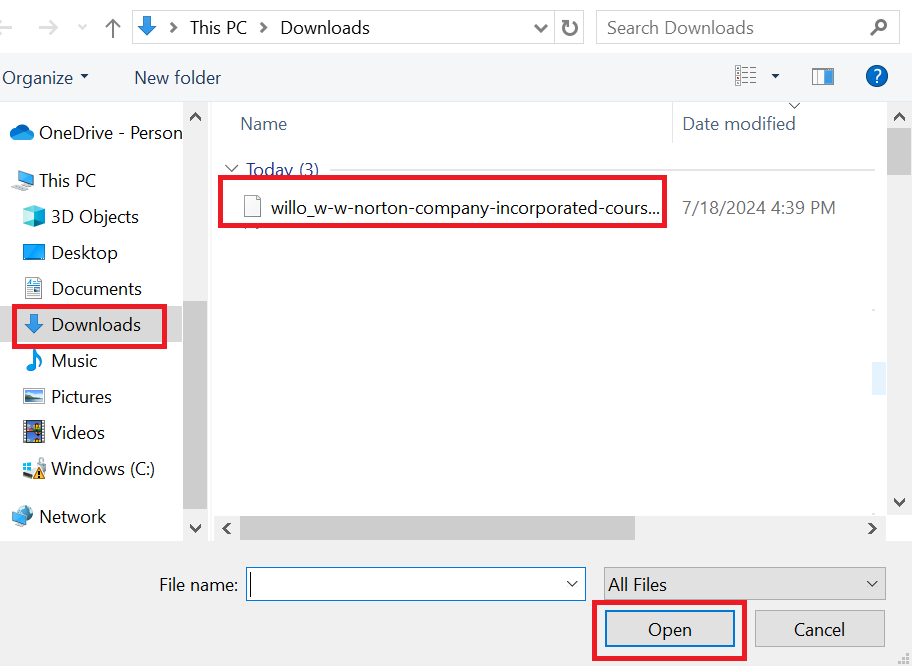Open recent locations chevron beside forward arrow

coord(82,27)
